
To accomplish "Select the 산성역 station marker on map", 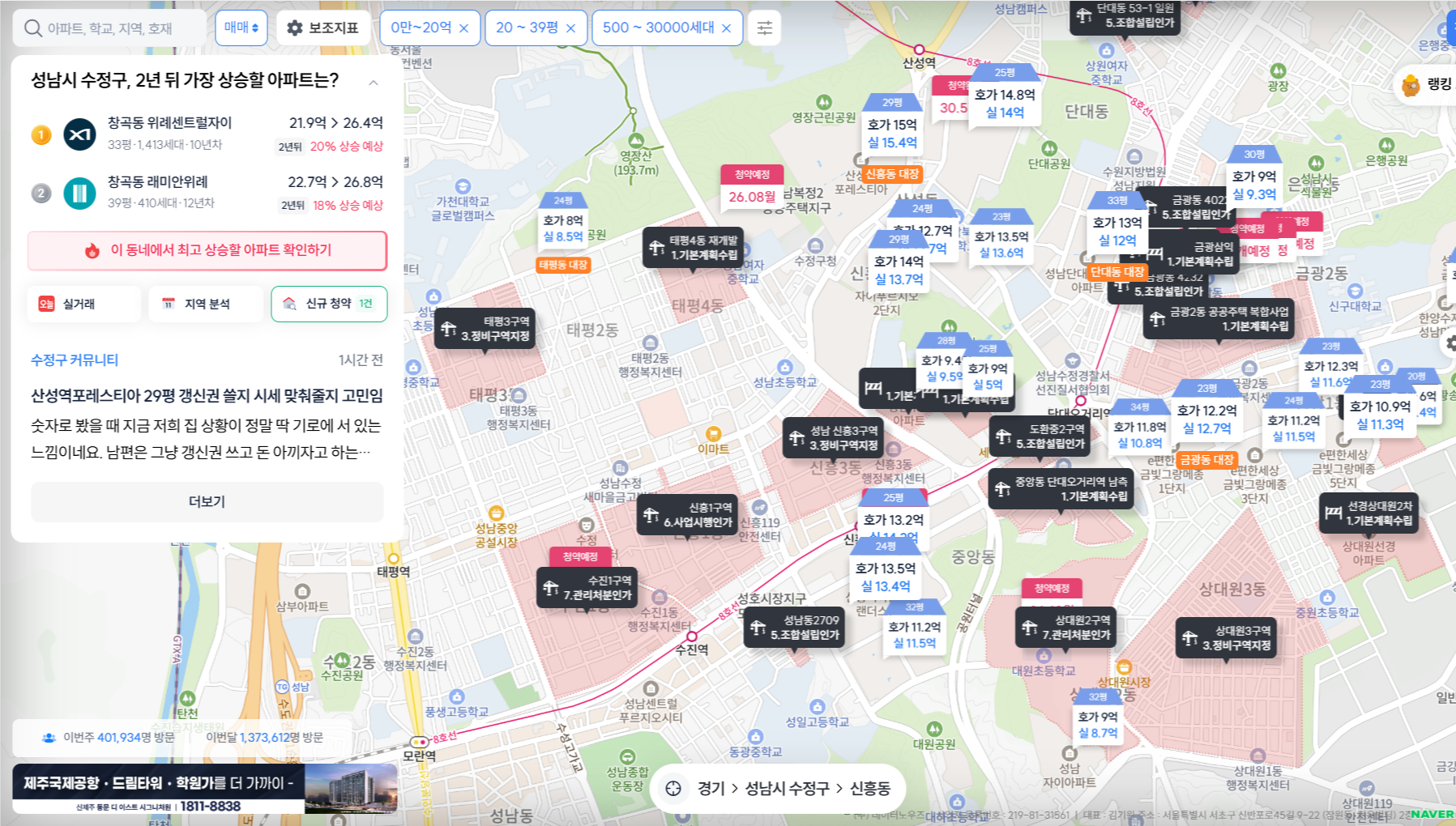I will pos(919,50).
